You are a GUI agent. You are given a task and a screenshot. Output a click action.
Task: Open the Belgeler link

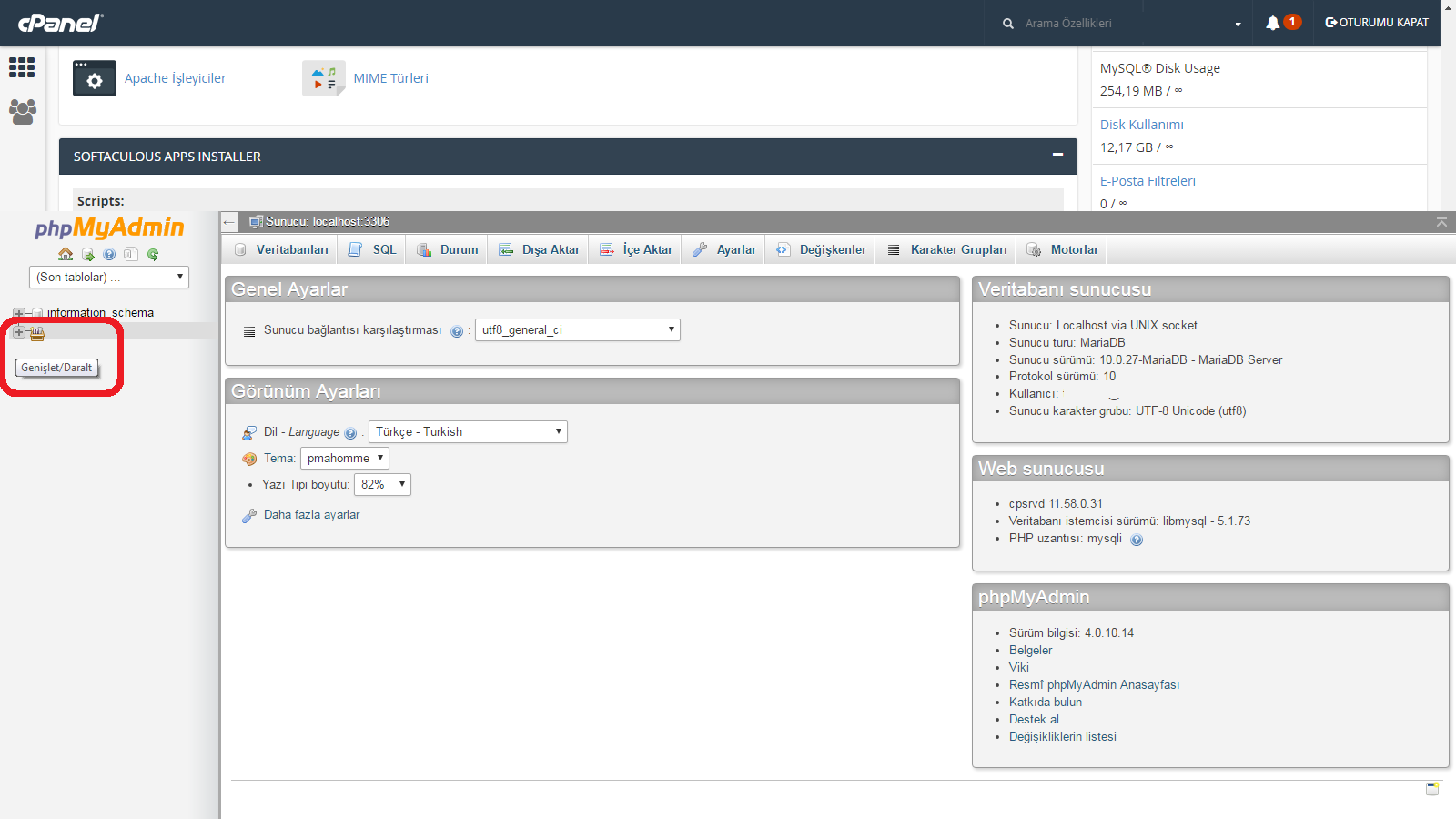[x=1030, y=651]
